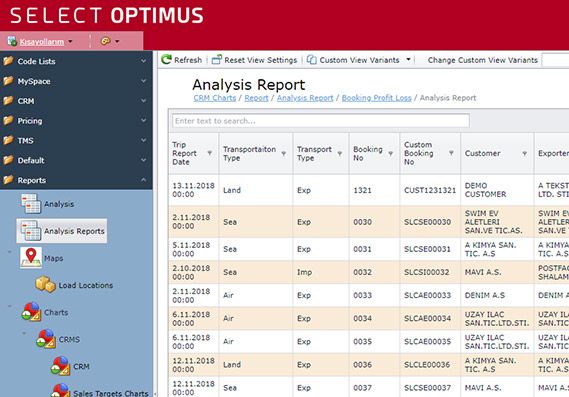Select cell SLCLE00036
The width and height of the screenshot is (569, 397).
pyautogui.click(x=430, y=364)
